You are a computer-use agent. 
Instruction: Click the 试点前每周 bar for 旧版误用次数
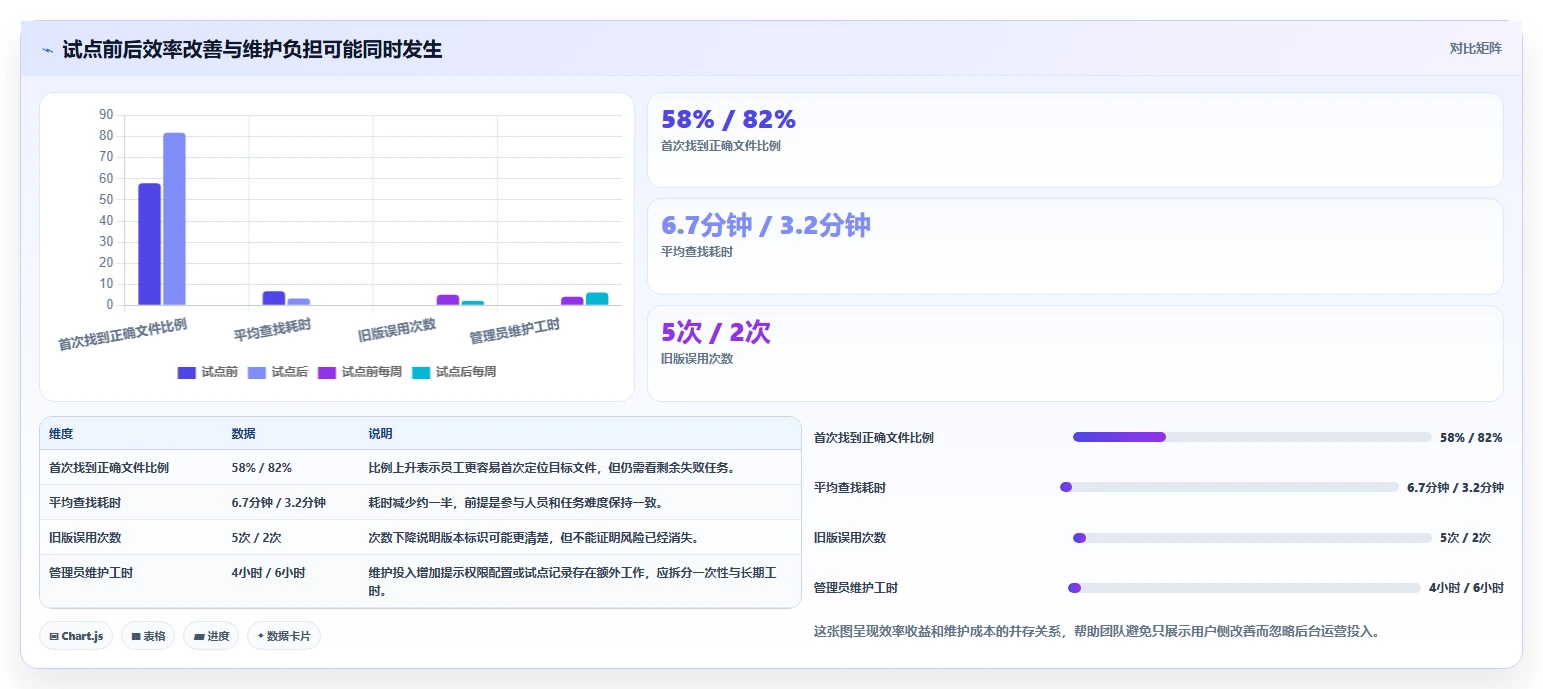[x=448, y=300]
